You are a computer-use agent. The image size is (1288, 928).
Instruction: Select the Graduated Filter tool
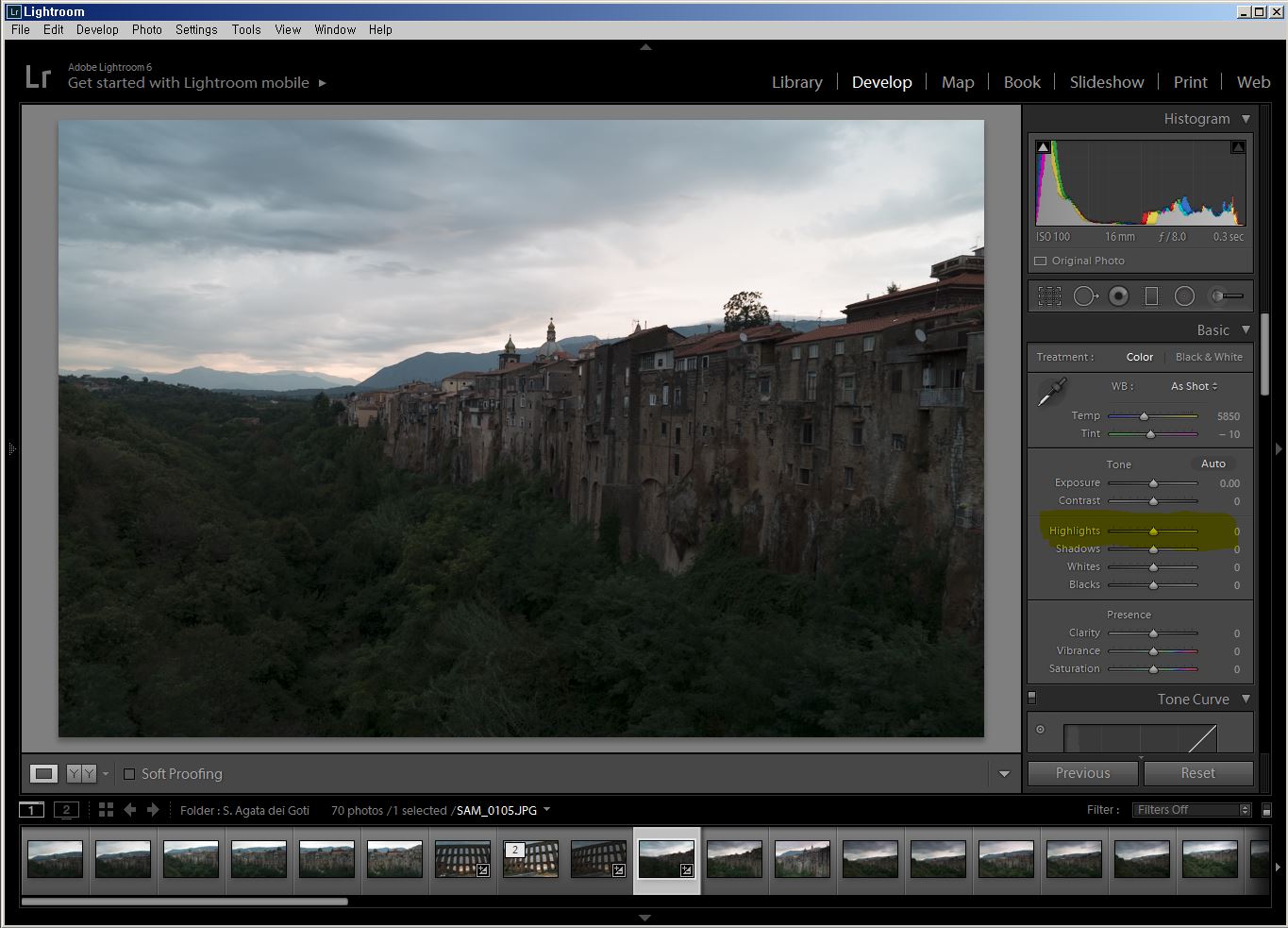[x=1151, y=296]
